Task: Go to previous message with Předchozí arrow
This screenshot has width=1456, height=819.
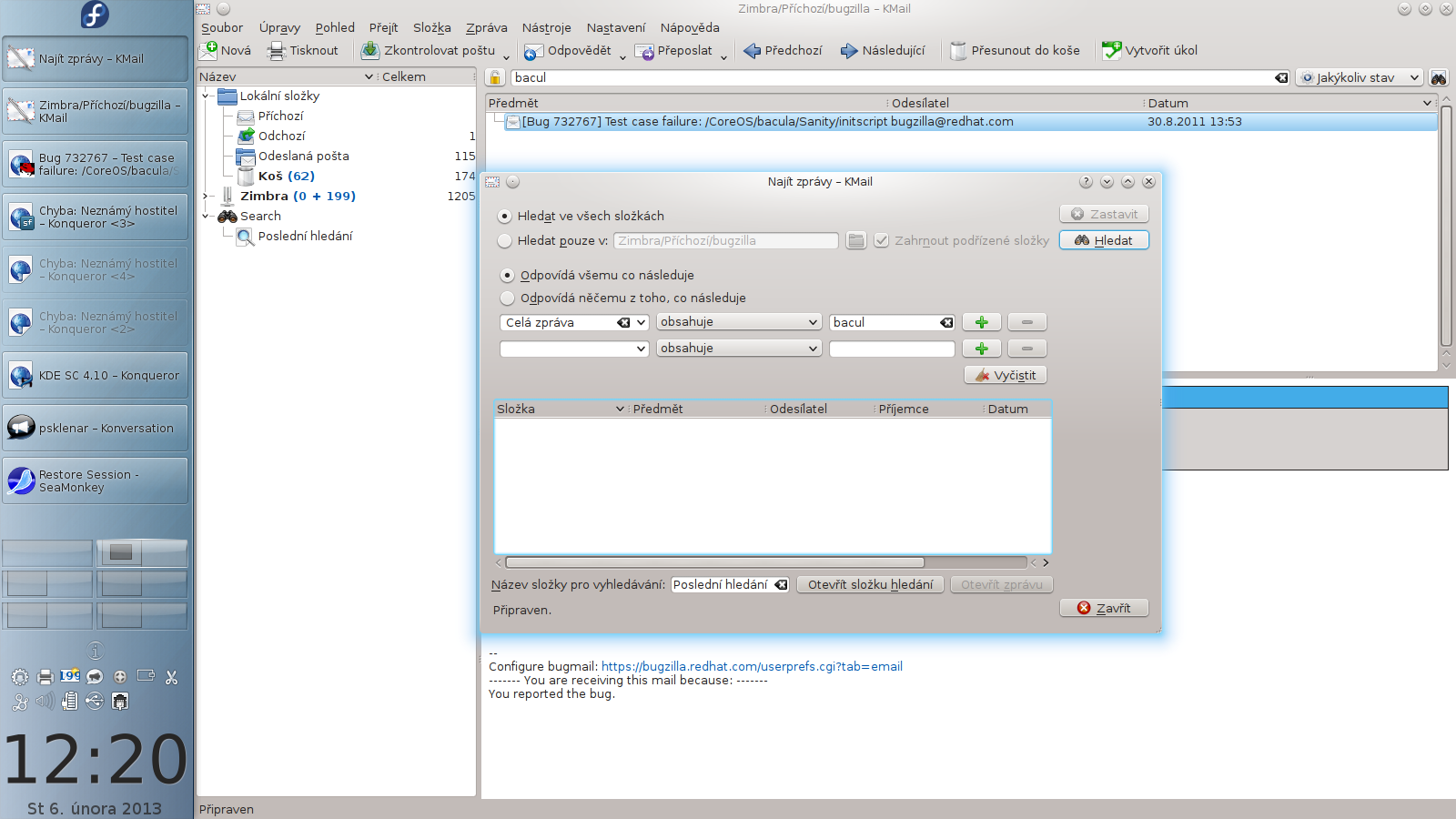Action: 752,51
